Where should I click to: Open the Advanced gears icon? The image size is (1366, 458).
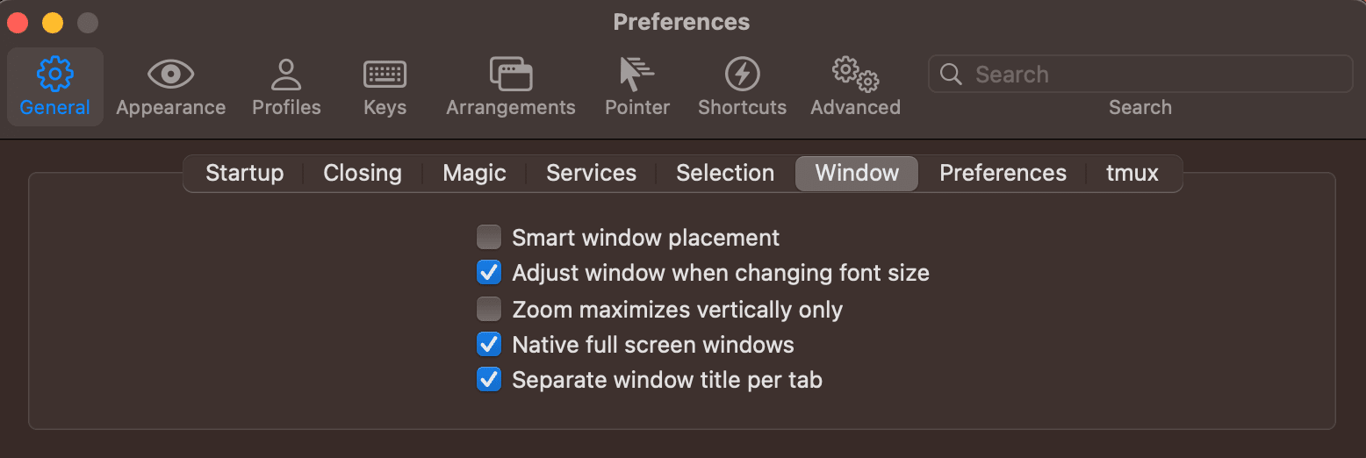pos(855,74)
